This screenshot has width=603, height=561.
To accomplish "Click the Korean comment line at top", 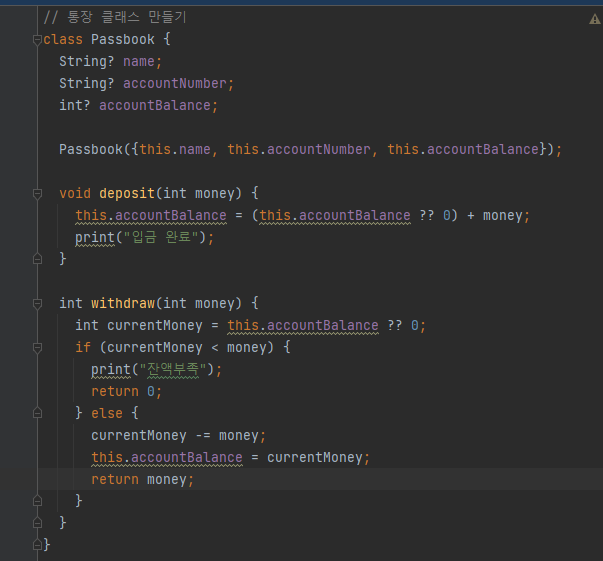I will point(115,17).
